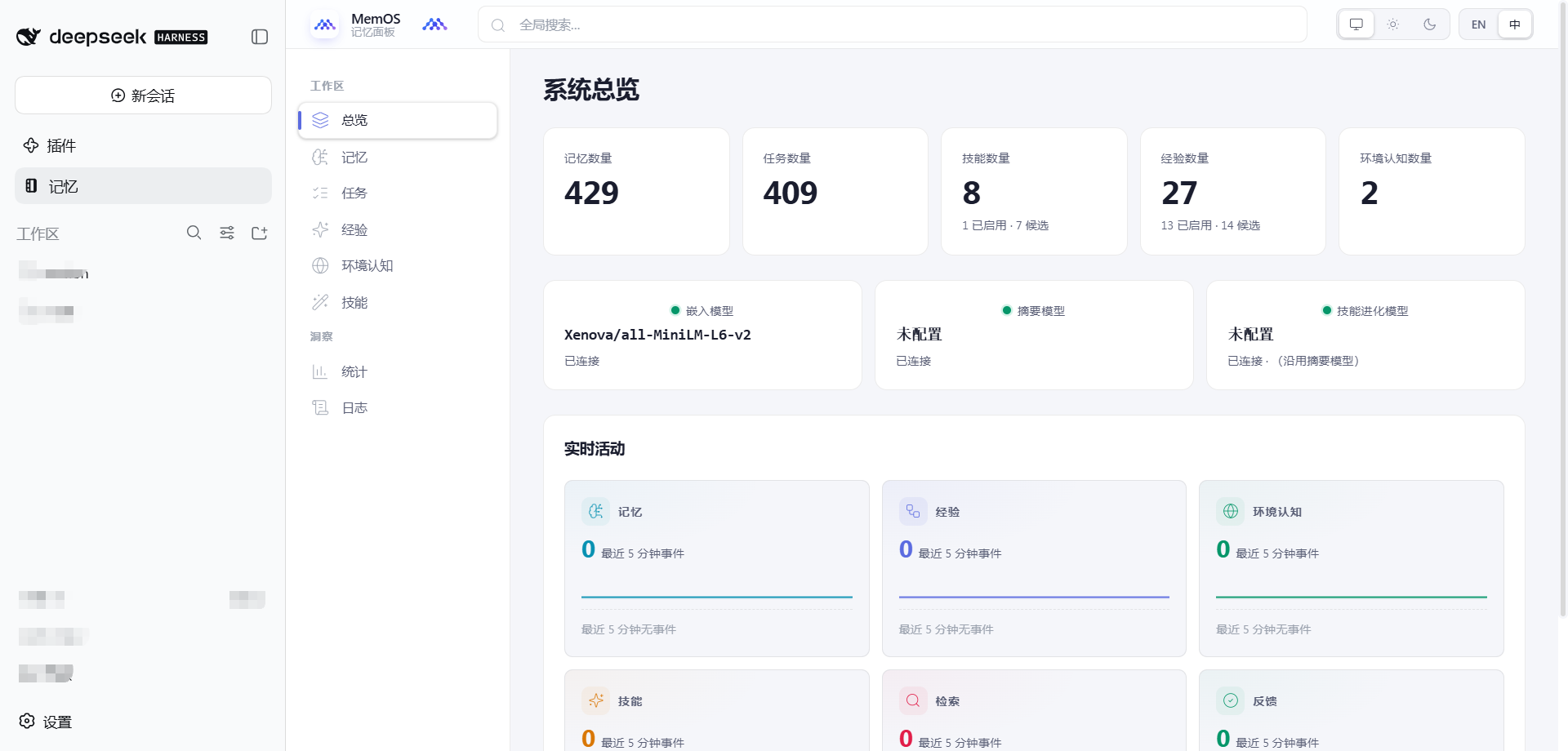Screen dimensions: 1568x751
Task: Click the 1 已启用 · 7 候选 text
Action: click(x=1005, y=225)
